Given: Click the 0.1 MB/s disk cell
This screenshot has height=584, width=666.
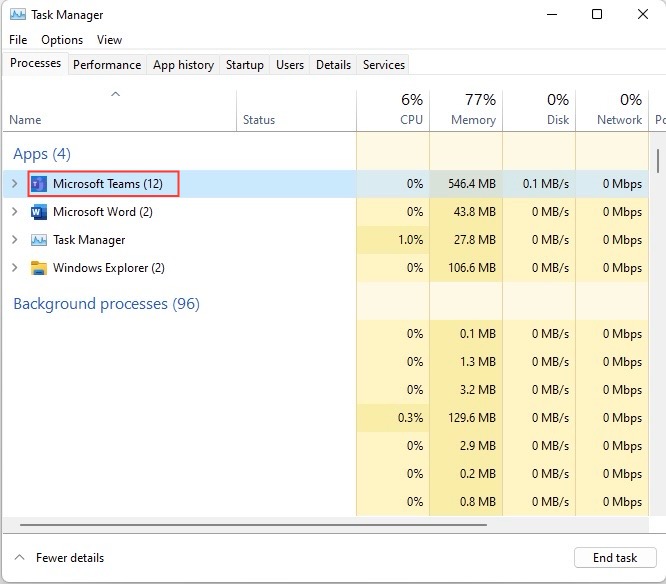Looking at the screenshot, I should tap(539, 184).
